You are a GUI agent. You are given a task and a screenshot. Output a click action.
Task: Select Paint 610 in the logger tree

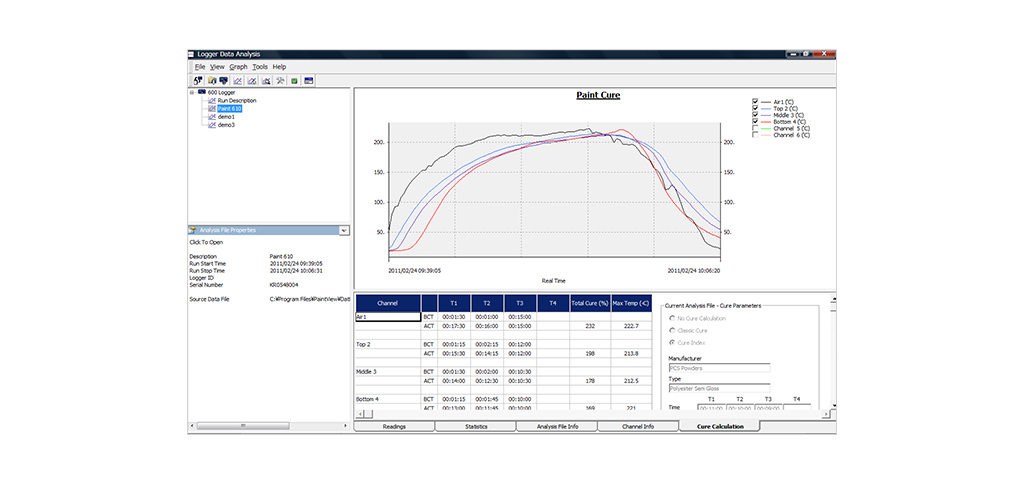(x=230, y=108)
